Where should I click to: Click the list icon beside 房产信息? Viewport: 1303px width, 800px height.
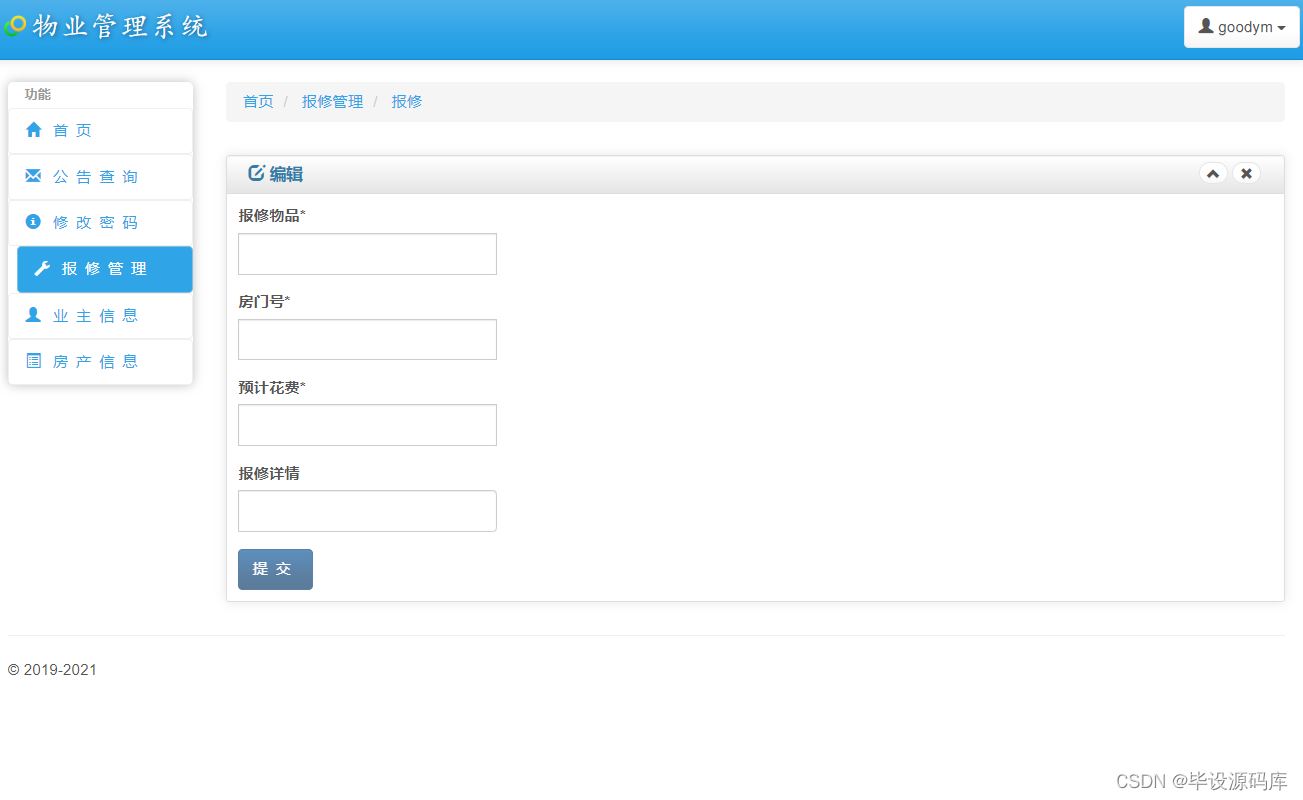pos(34,361)
